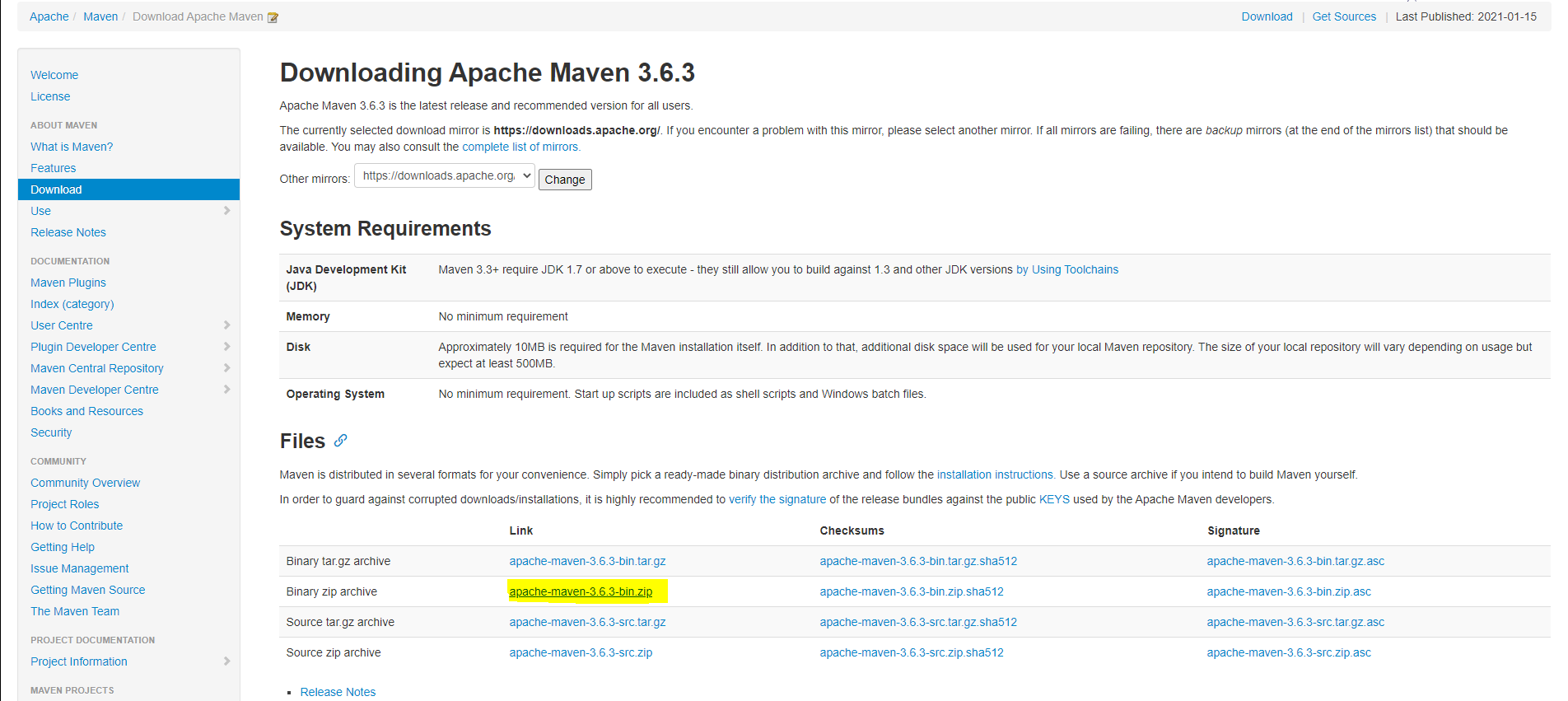Open the installation instructions link
Screen dimensions: 1568x701
click(x=996, y=474)
